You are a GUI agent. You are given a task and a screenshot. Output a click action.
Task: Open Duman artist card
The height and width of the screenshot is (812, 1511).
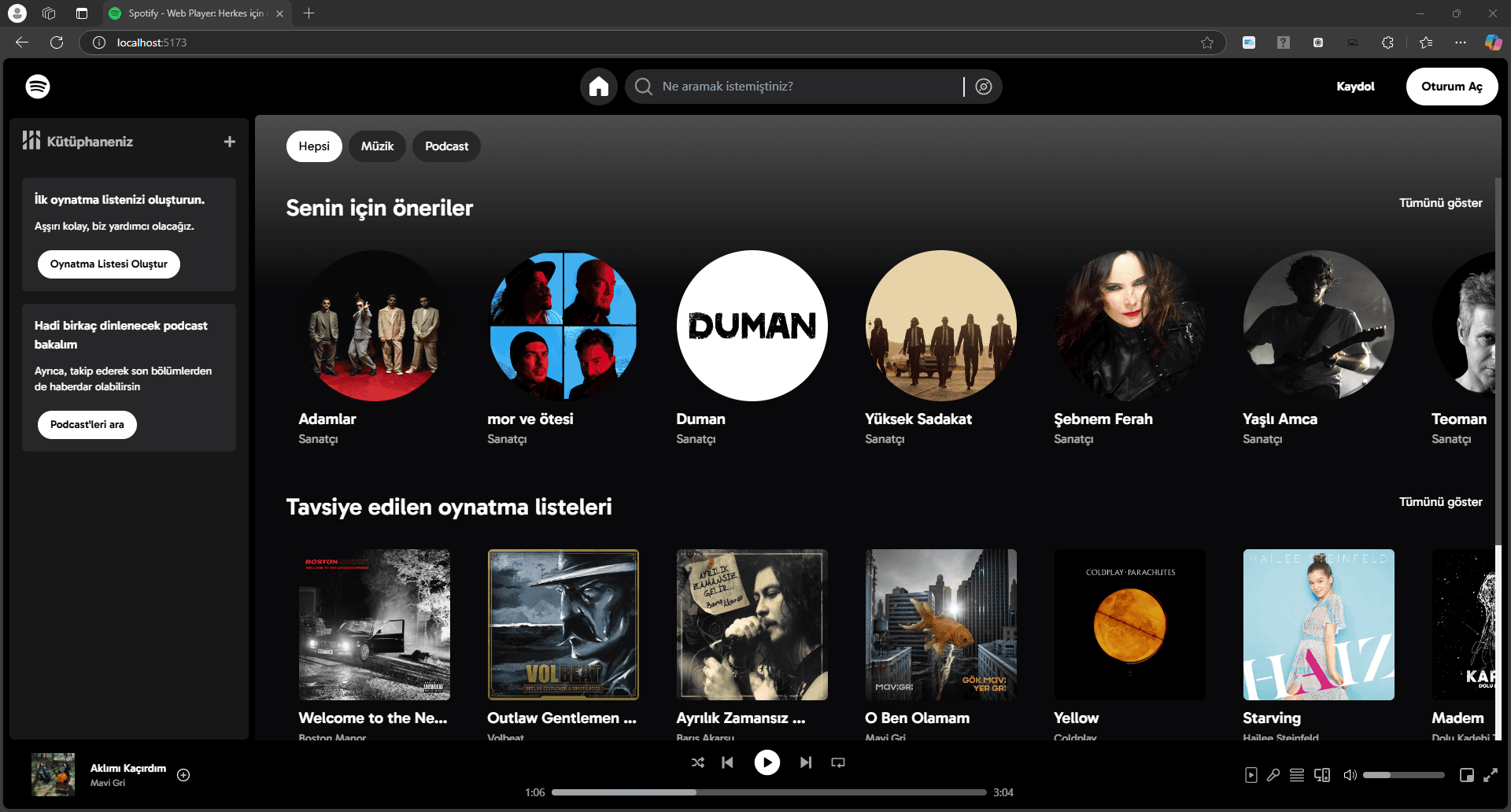click(x=752, y=349)
